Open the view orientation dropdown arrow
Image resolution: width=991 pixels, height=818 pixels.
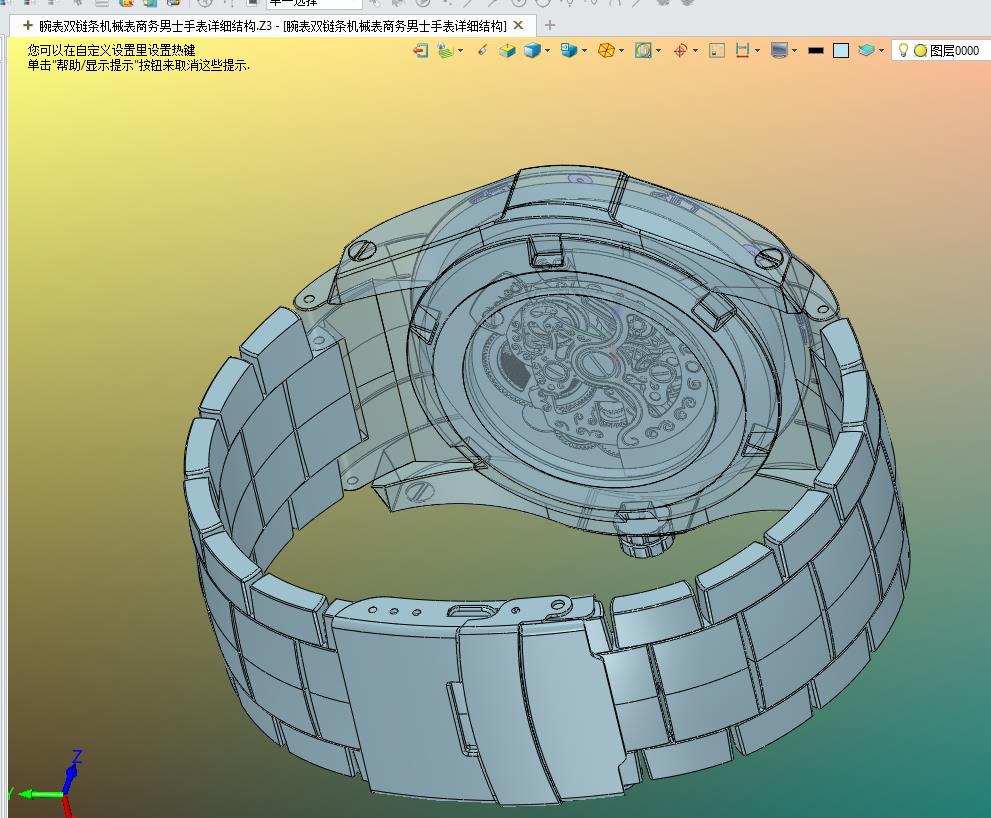point(584,51)
